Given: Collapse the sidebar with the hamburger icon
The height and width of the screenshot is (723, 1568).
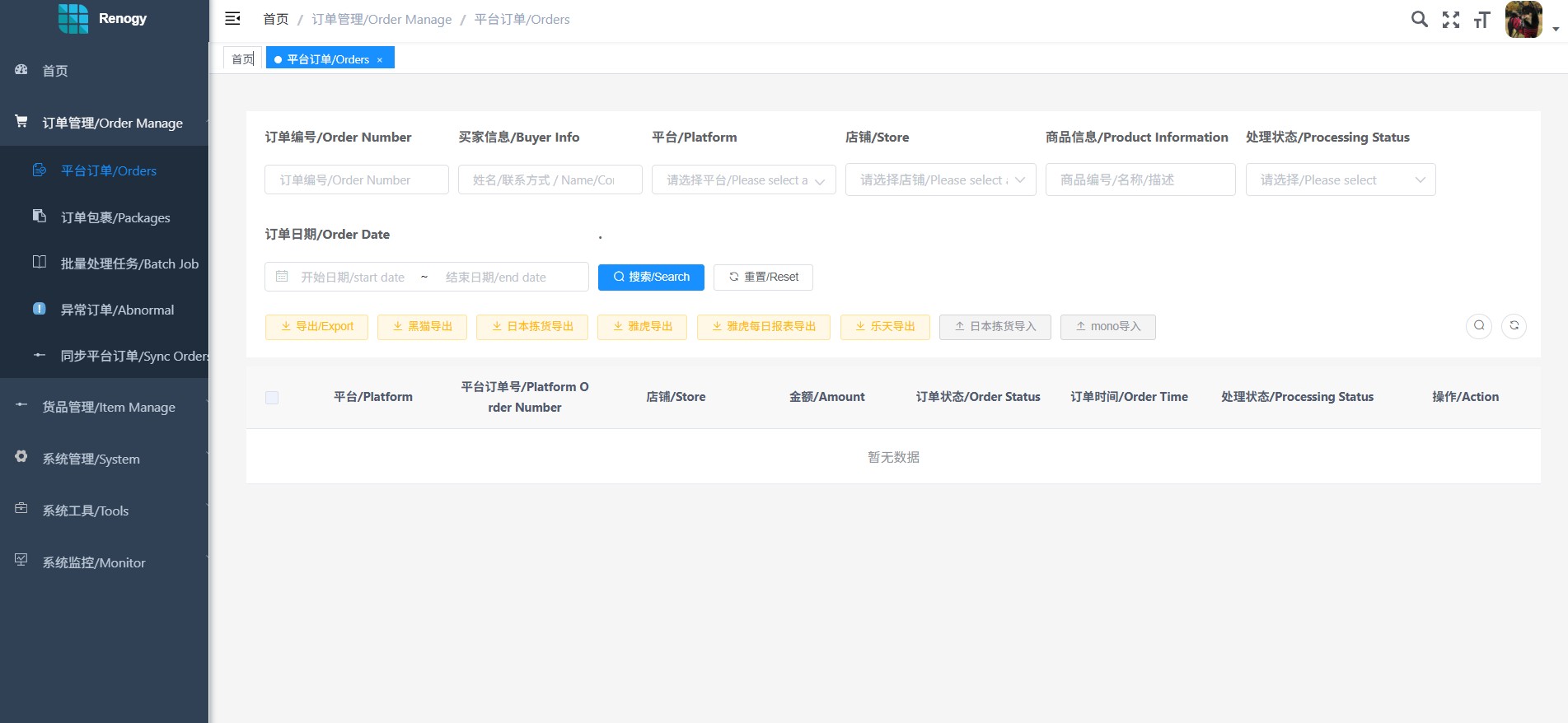Looking at the screenshot, I should 232,18.
